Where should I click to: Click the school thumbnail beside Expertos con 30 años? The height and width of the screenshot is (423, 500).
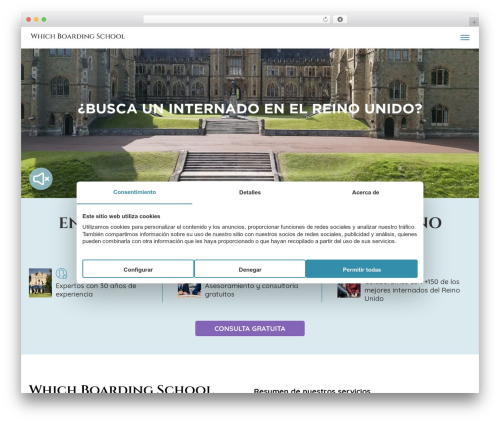[40, 283]
